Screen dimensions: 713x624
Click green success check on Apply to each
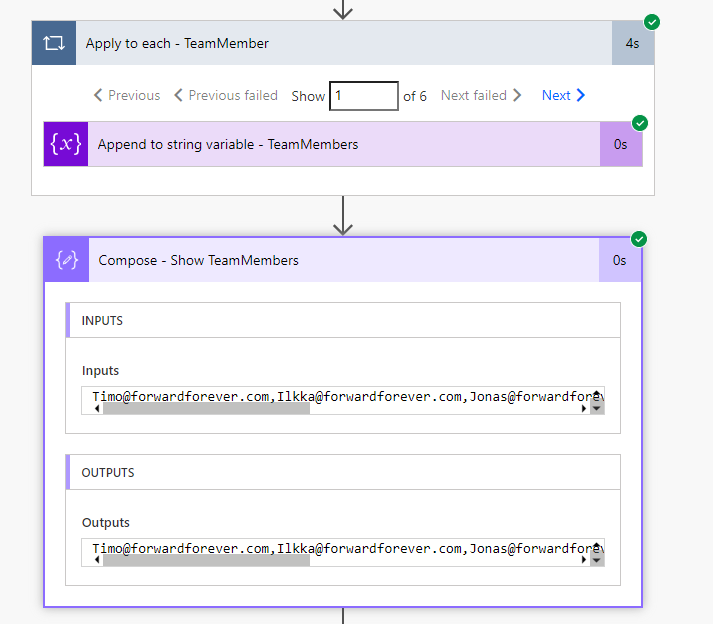coord(652,21)
